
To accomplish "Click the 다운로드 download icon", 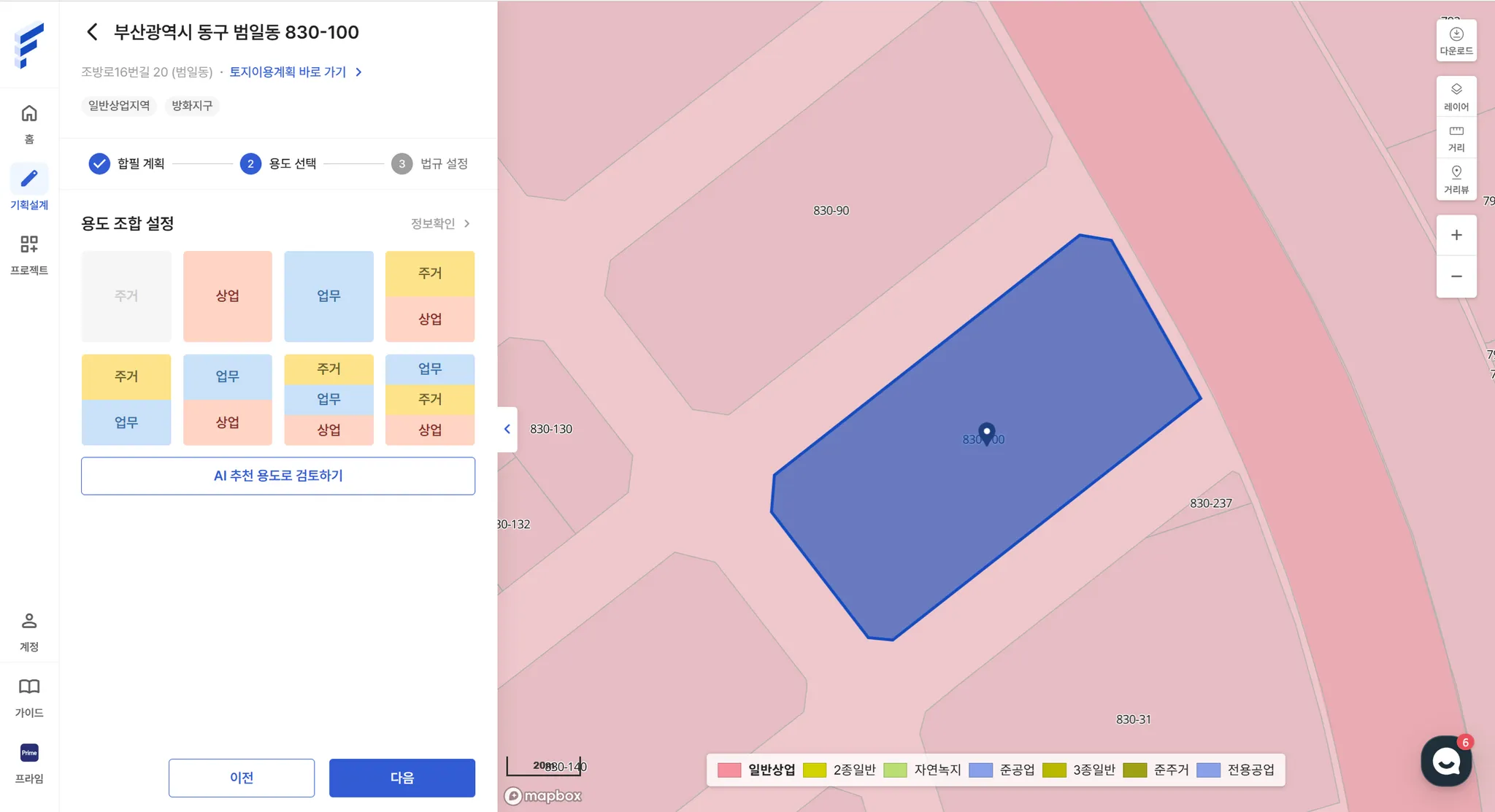I will [1456, 40].
